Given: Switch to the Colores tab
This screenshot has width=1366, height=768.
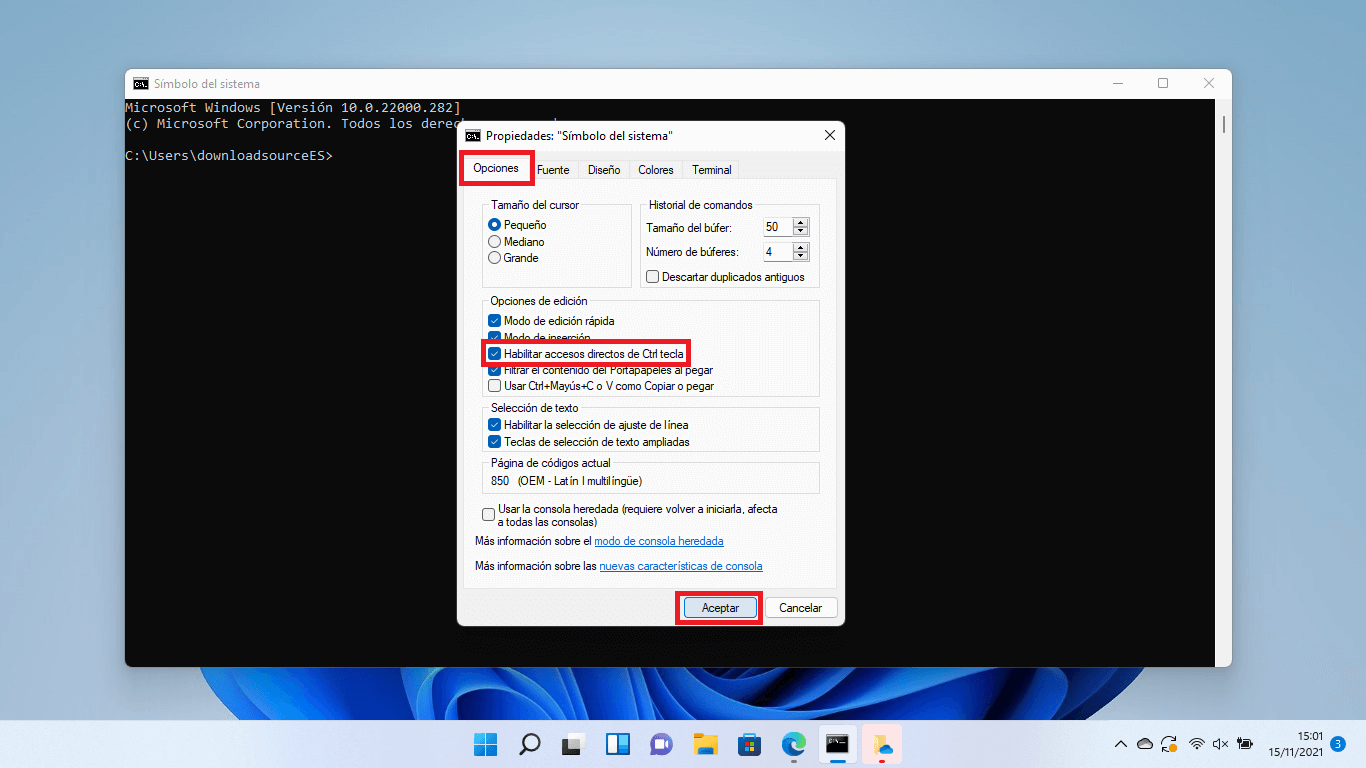Looking at the screenshot, I should point(656,170).
